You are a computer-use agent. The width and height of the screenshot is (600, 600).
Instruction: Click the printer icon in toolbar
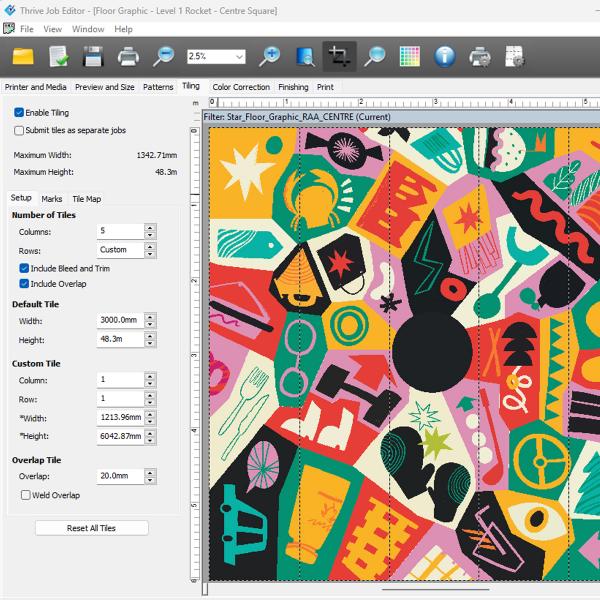[128, 56]
